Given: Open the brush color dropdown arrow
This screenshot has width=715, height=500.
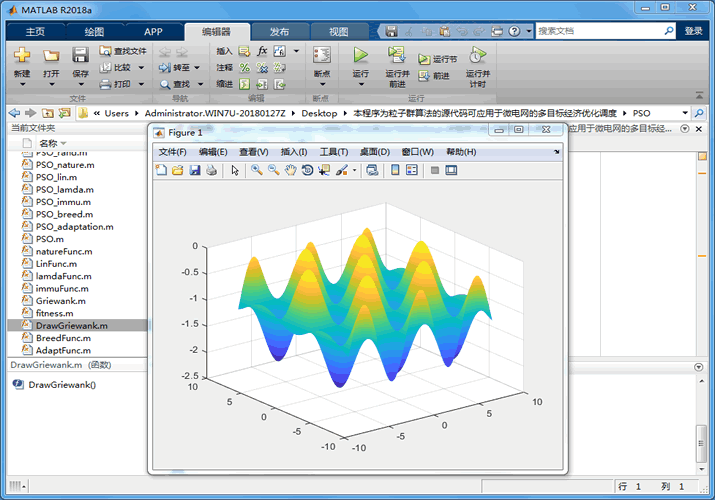Looking at the screenshot, I should (x=354, y=170).
